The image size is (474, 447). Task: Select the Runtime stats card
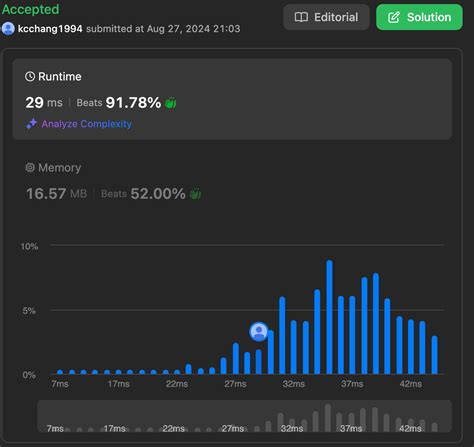232,99
